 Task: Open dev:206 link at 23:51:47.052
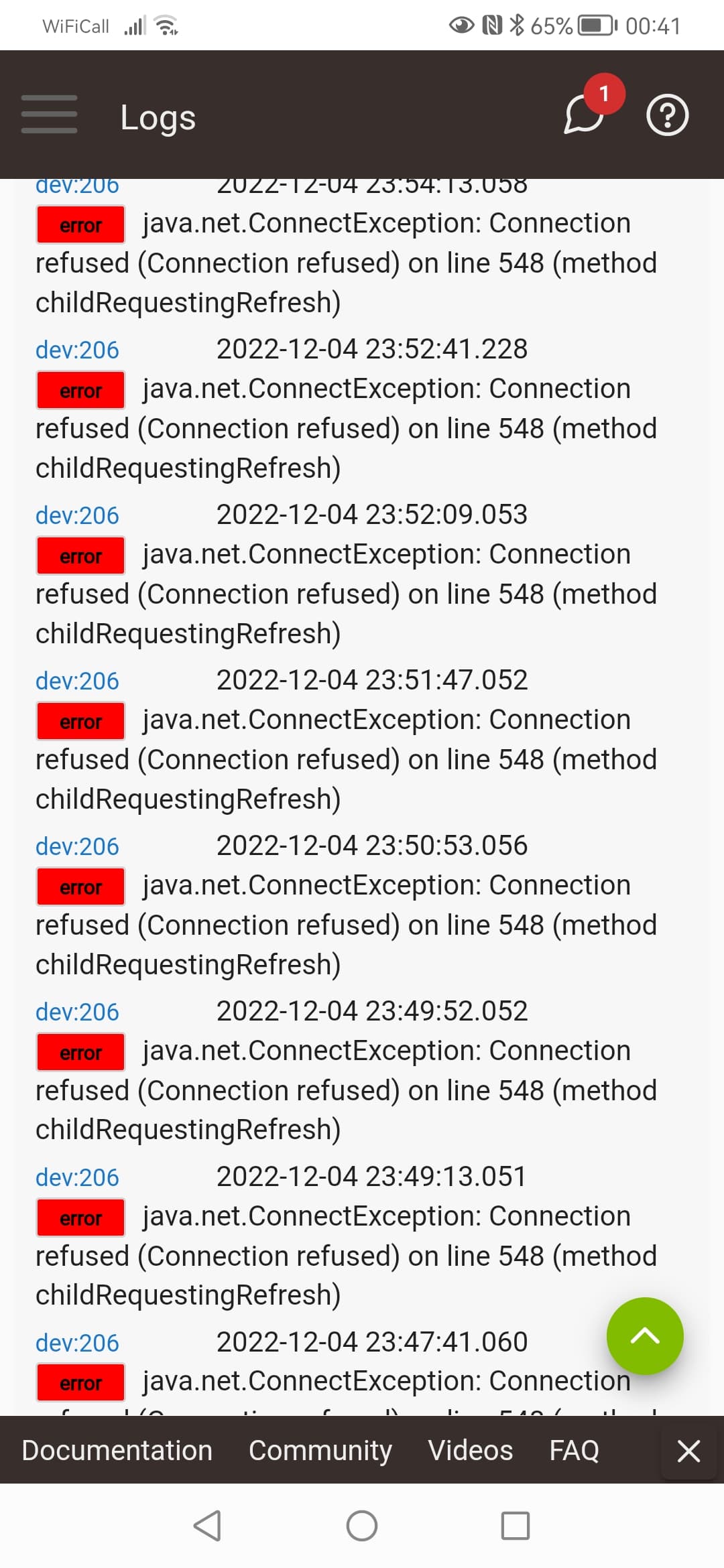(x=77, y=681)
